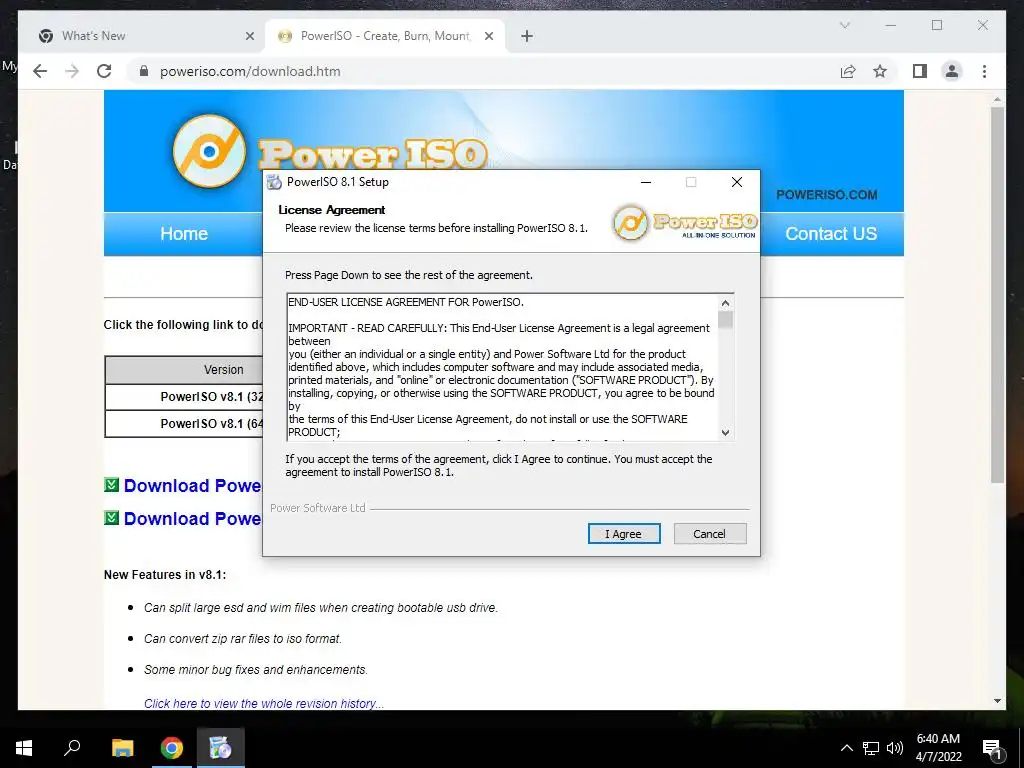Open the Windows notification center
Image resolution: width=1024 pixels, height=768 pixels.
pyautogui.click(x=992, y=749)
